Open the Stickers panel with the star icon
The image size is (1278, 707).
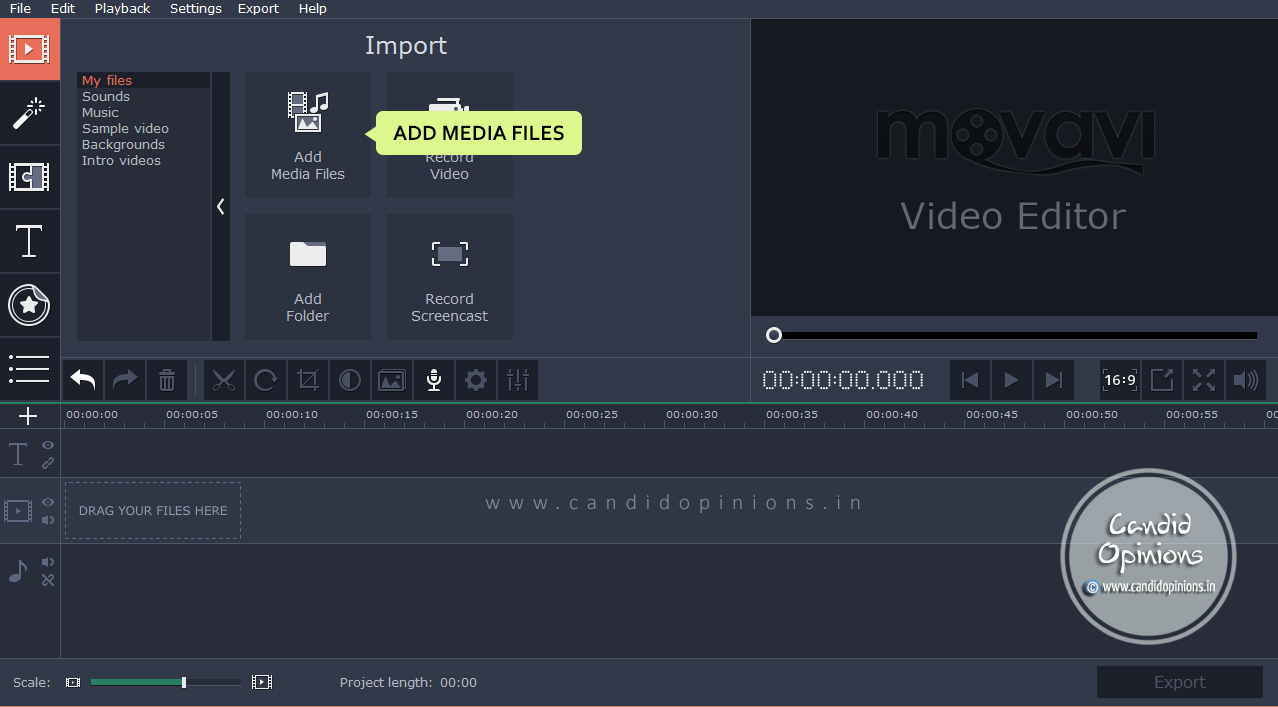tap(29, 306)
